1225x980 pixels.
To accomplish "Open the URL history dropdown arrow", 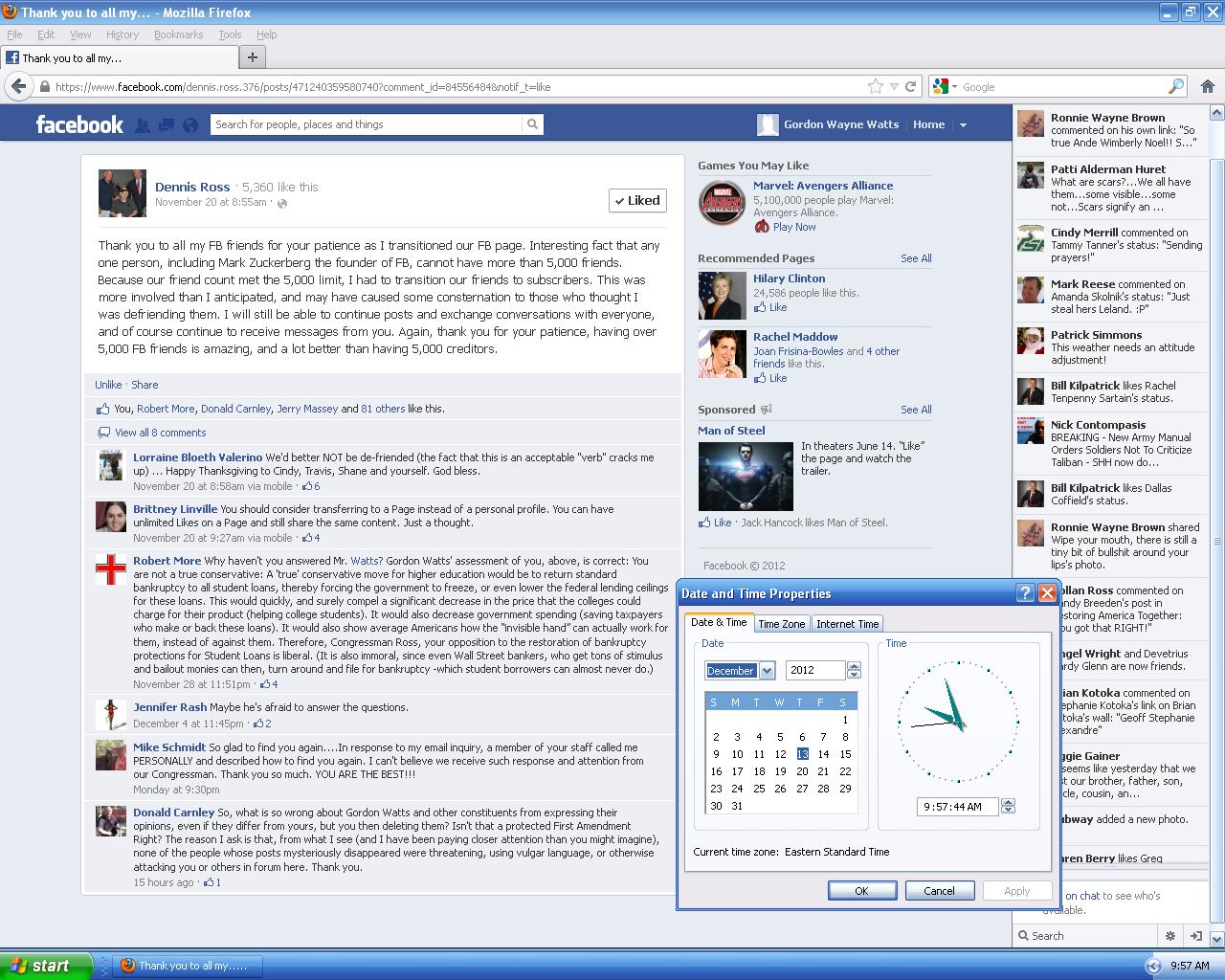I will pos(894,86).
